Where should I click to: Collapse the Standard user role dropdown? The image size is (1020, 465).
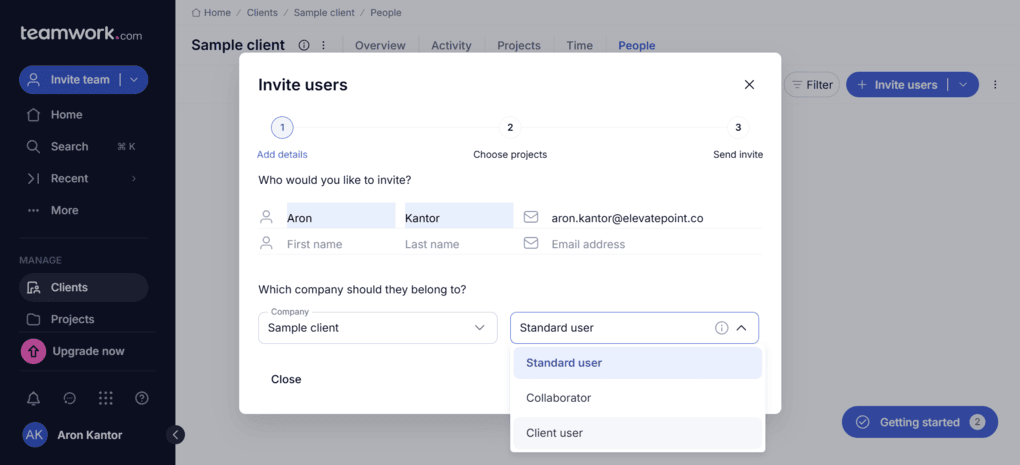pos(741,328)
